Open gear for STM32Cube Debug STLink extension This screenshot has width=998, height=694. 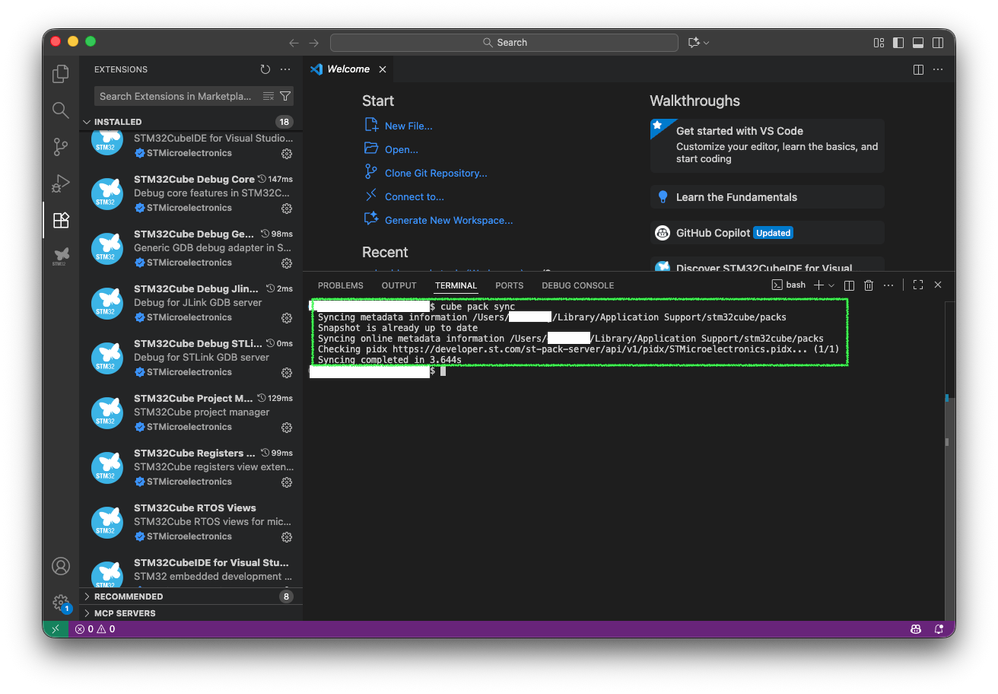pos(287,372)
